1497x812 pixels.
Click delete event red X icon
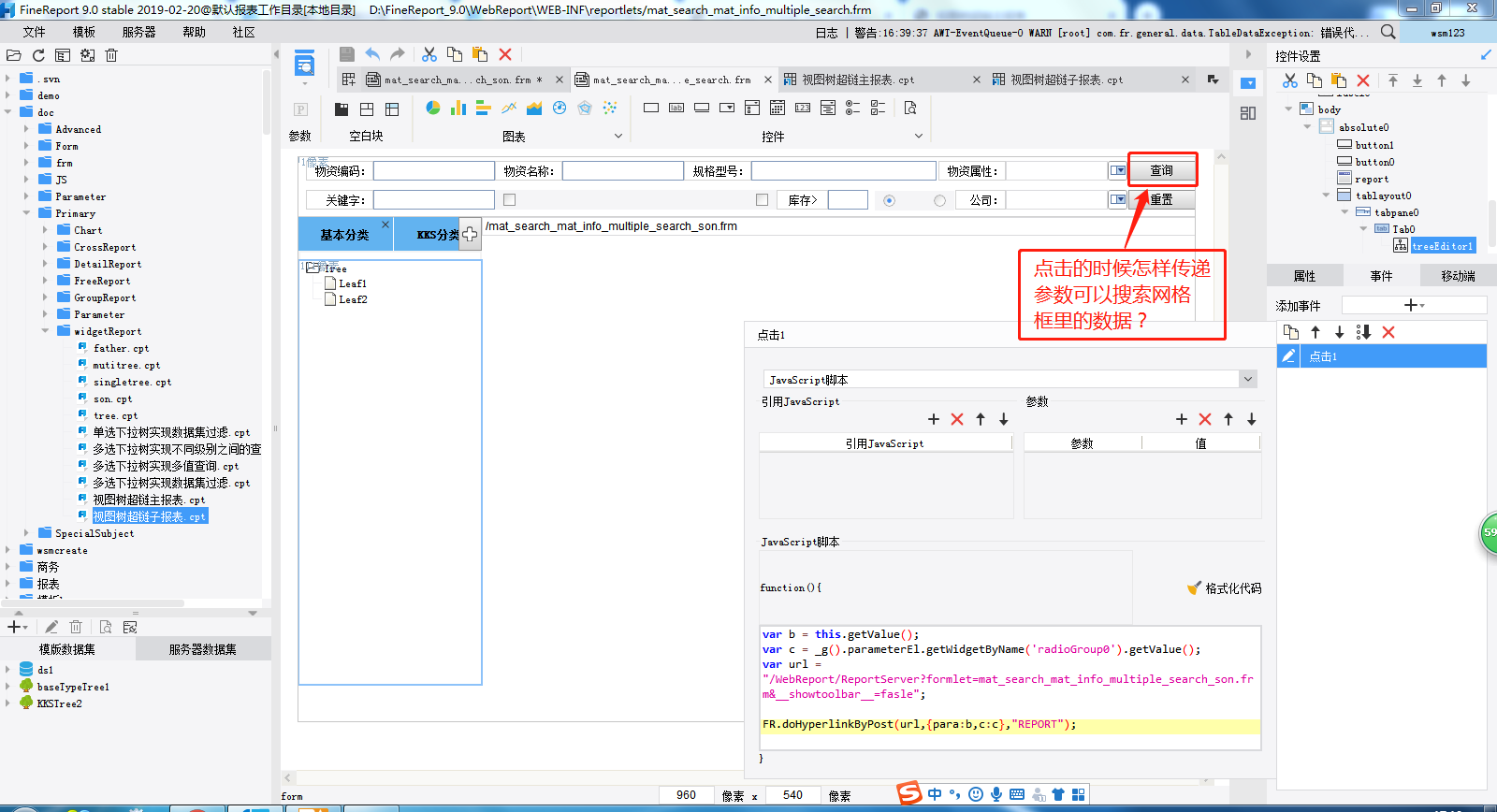(1388, 332)
